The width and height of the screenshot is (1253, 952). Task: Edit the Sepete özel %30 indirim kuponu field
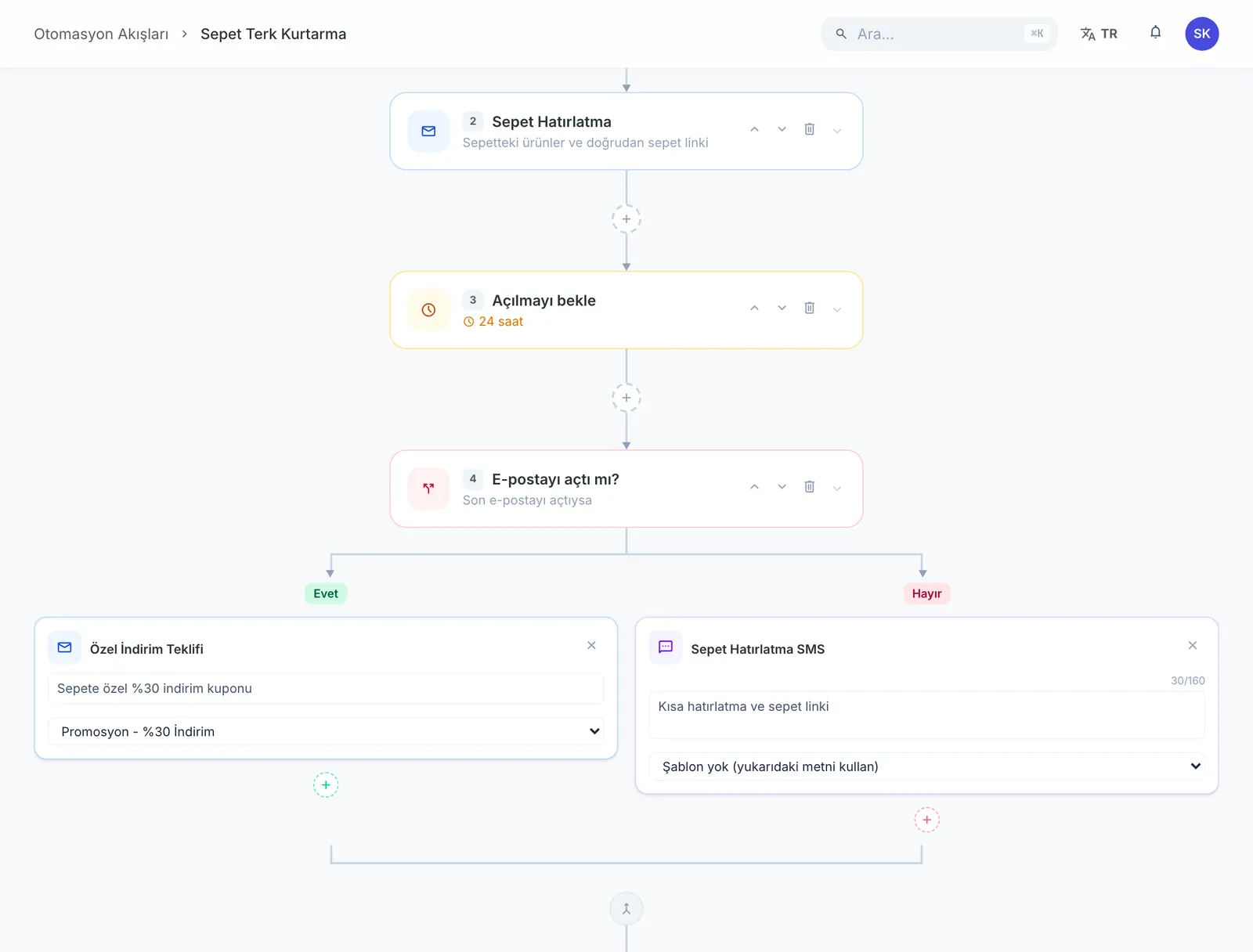(x=326, y=688)
